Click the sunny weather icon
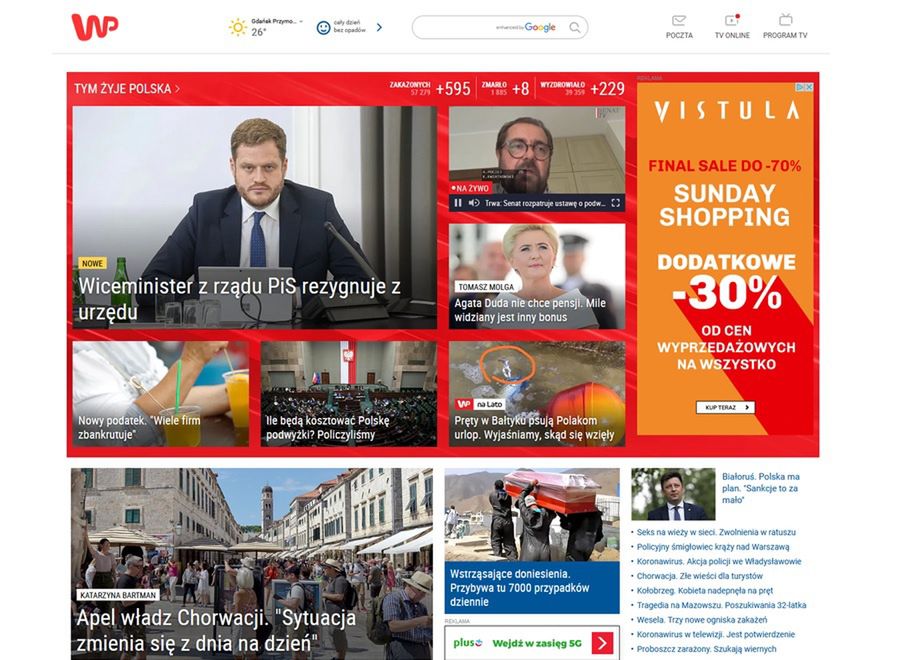This screenshot has width=914, height=660. coord(238,27)
